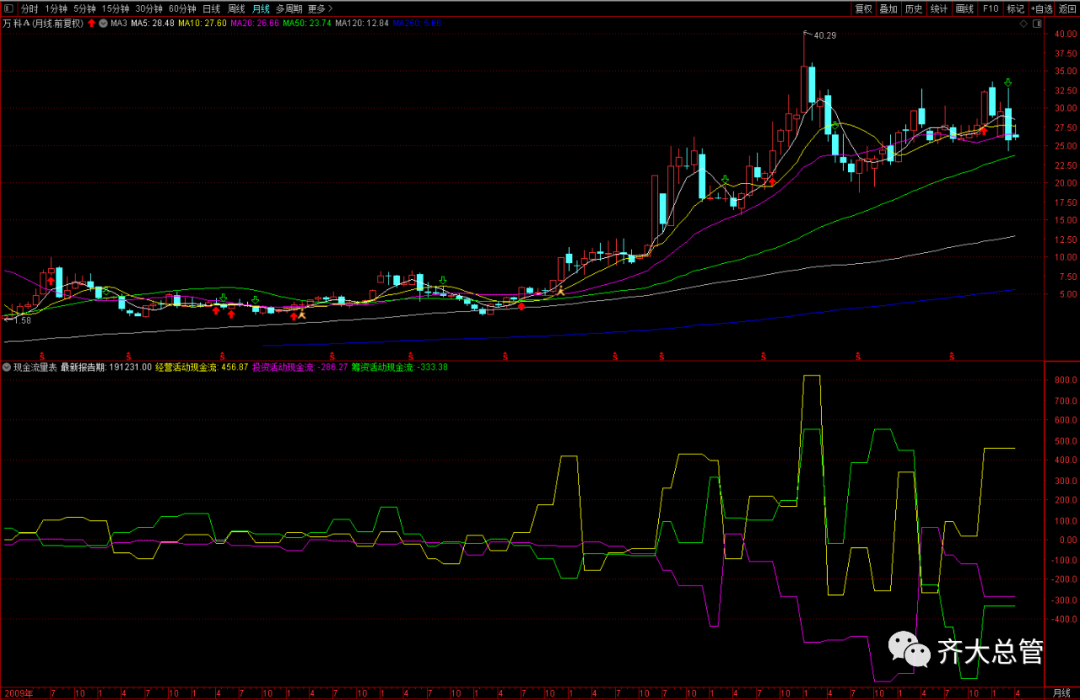Click the 叠加 overlay button
The height and width of the screenshot is (700, 1080).
[889, 8]
